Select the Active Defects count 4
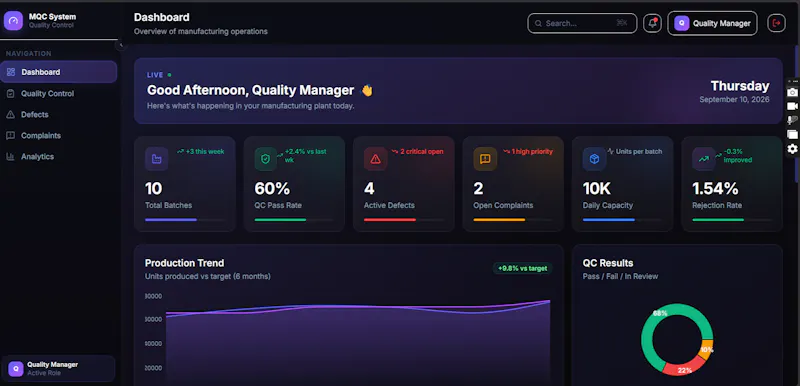 click(x=369, y=189)
